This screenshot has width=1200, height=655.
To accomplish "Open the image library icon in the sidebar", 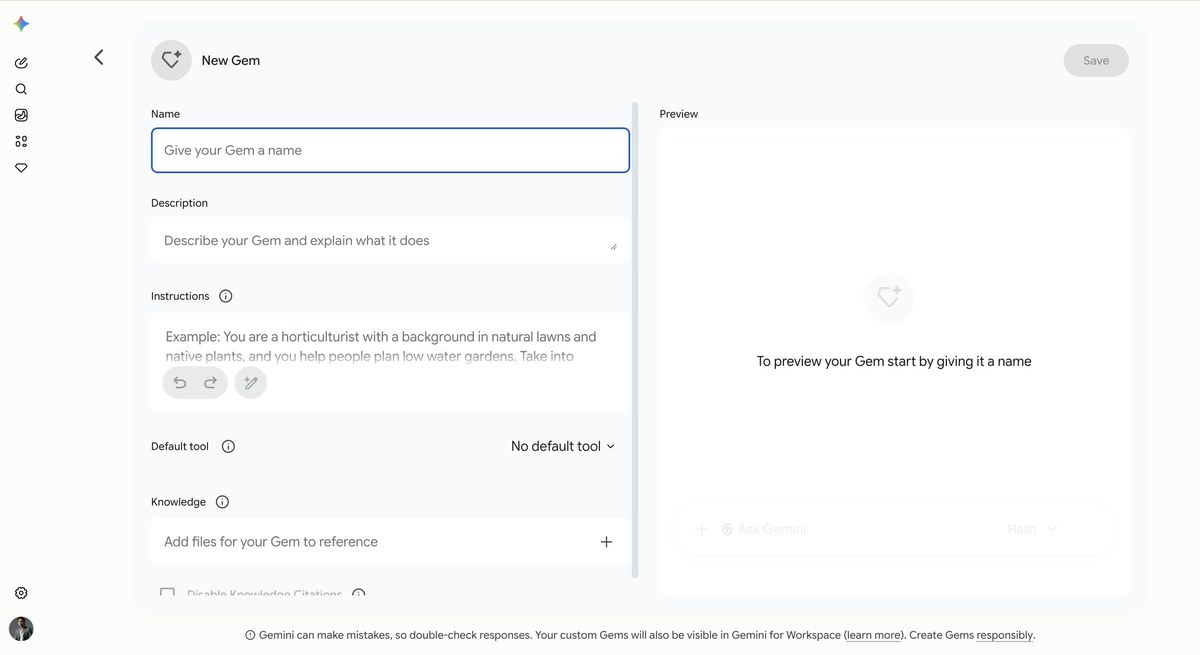I will 21,115.
